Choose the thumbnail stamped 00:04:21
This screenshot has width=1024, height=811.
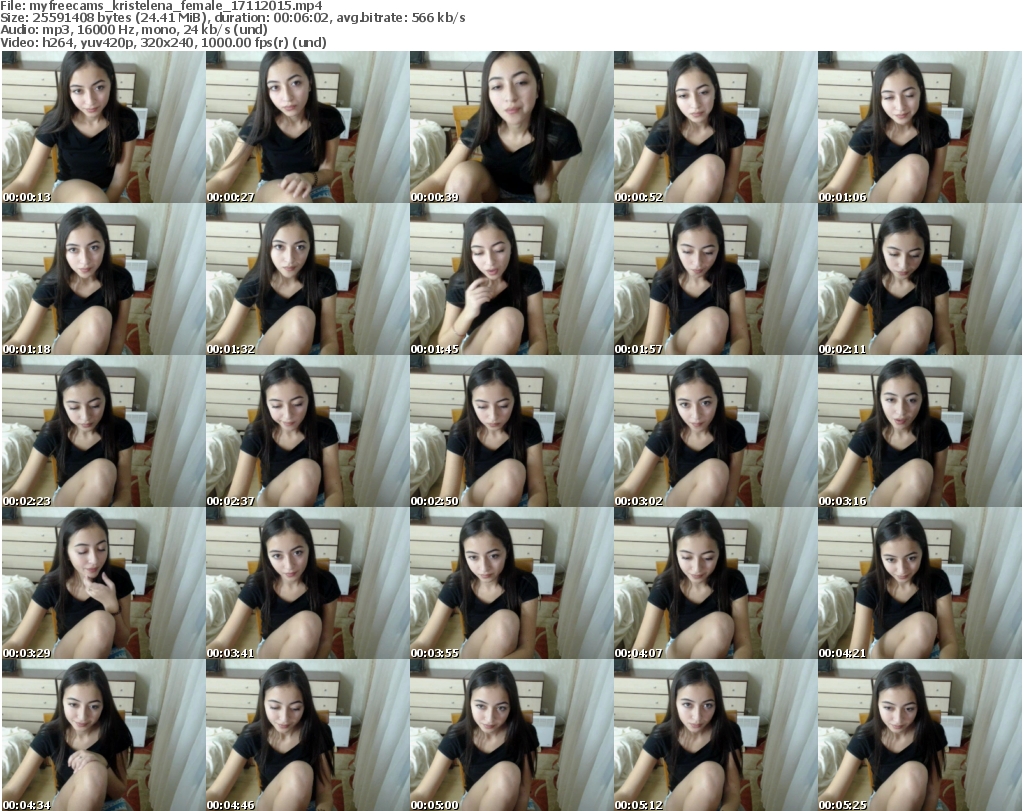(x=920, y=583)
